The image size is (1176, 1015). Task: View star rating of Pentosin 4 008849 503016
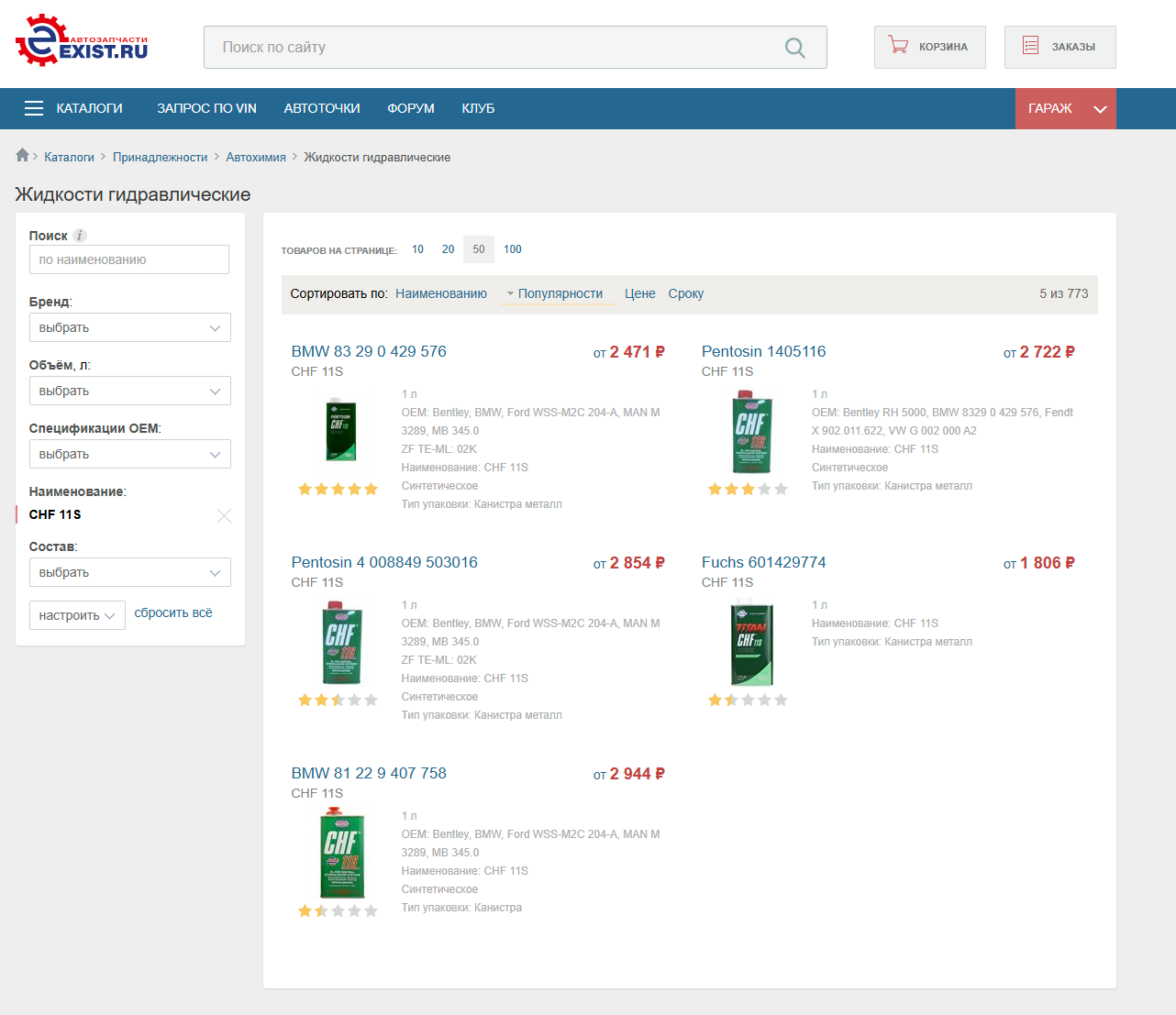pyautogui.click(x=338, y=701)
